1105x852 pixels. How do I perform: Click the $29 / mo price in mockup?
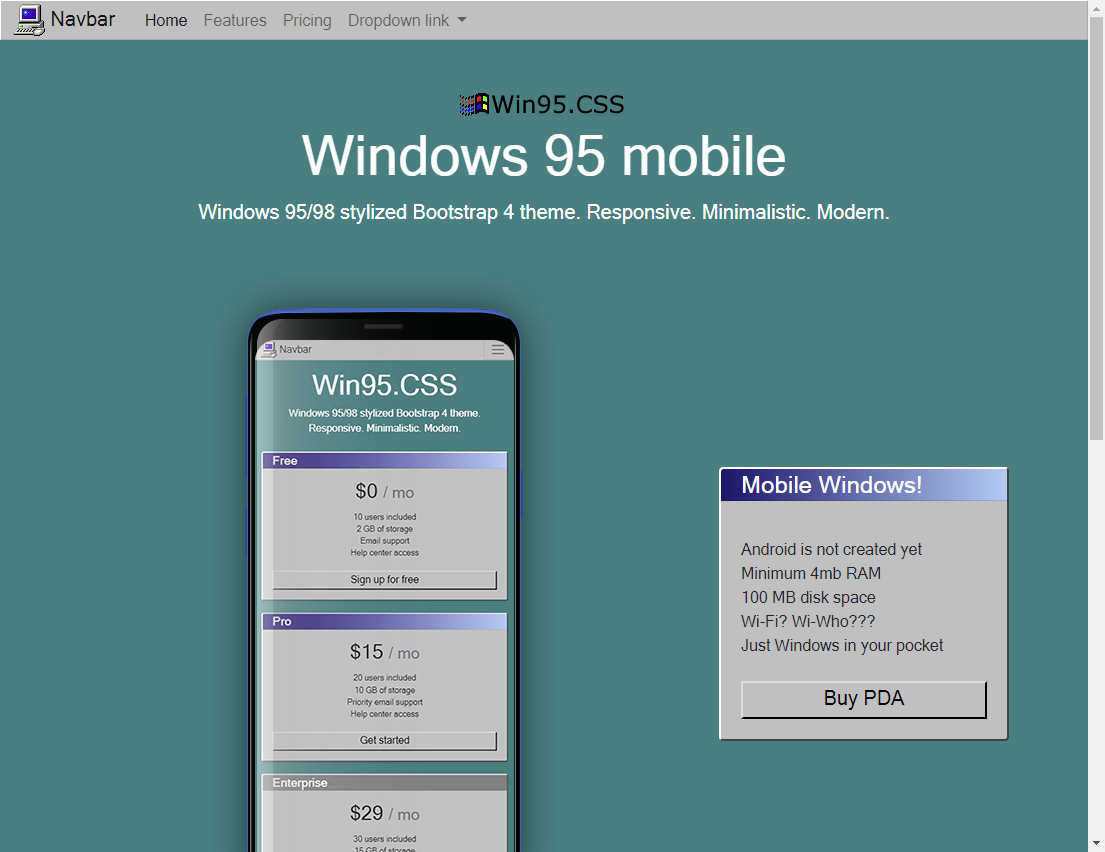click(x=385, y=813)
